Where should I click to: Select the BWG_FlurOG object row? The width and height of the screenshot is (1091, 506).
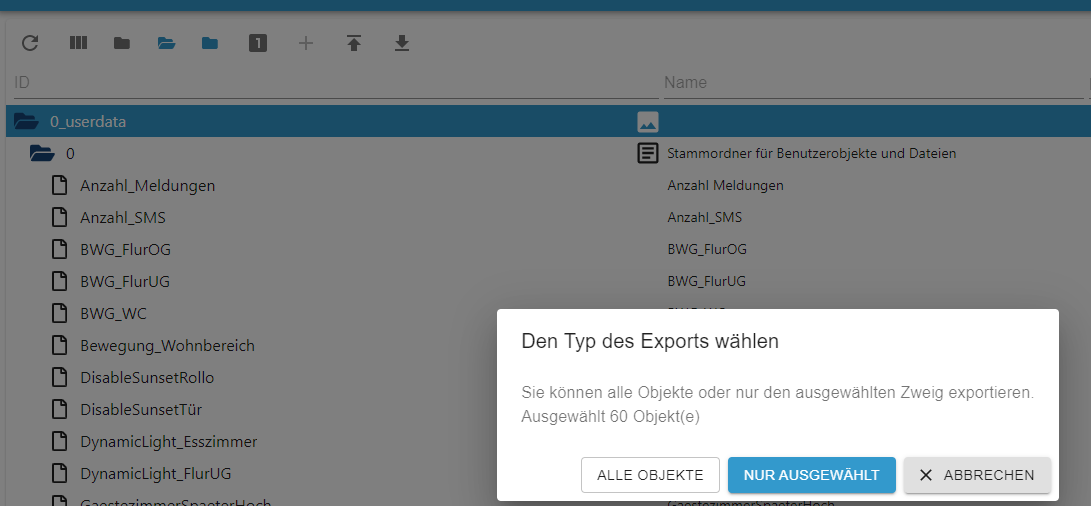click(x=546, y=249)
